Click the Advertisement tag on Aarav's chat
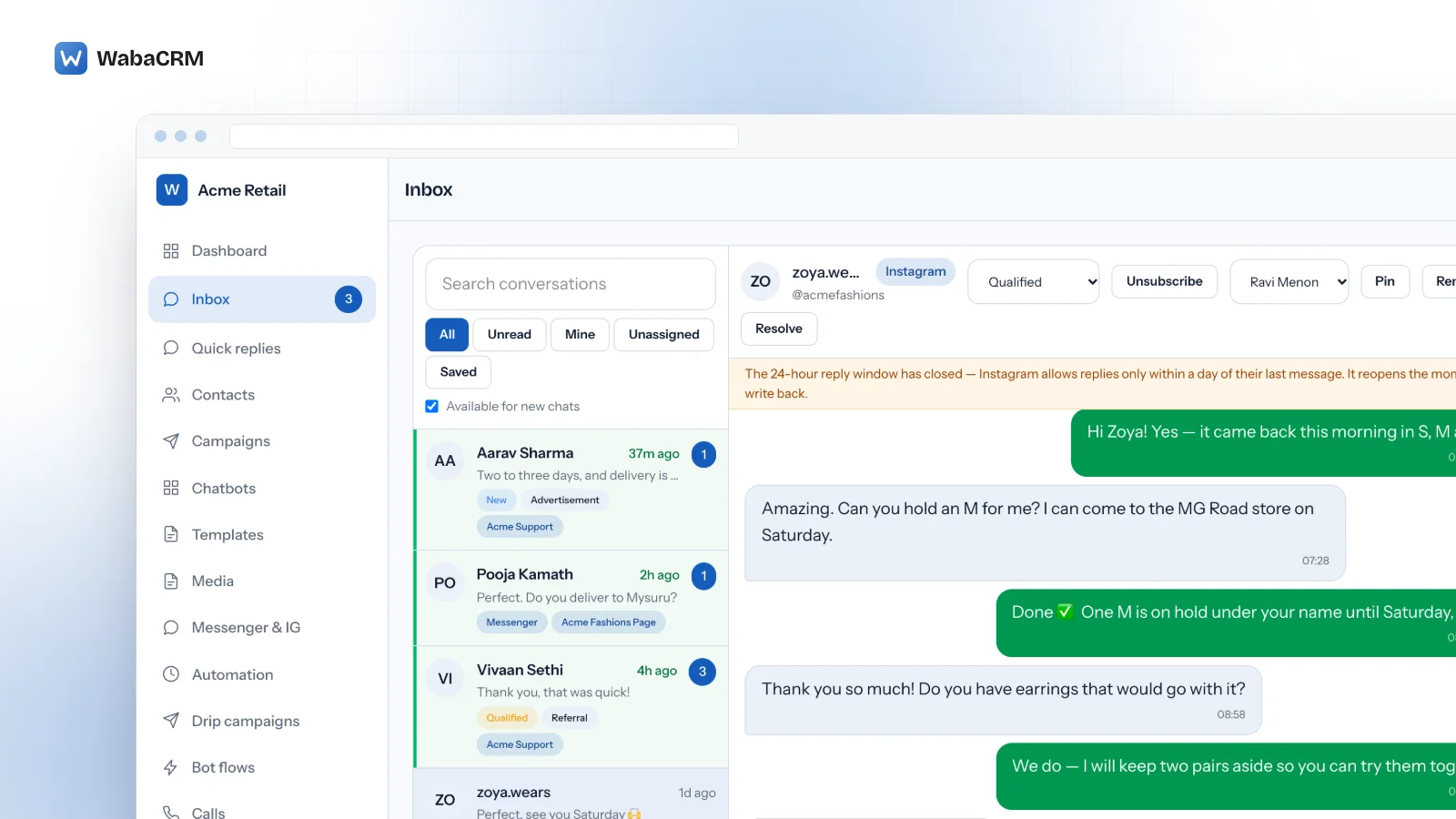 565,500
